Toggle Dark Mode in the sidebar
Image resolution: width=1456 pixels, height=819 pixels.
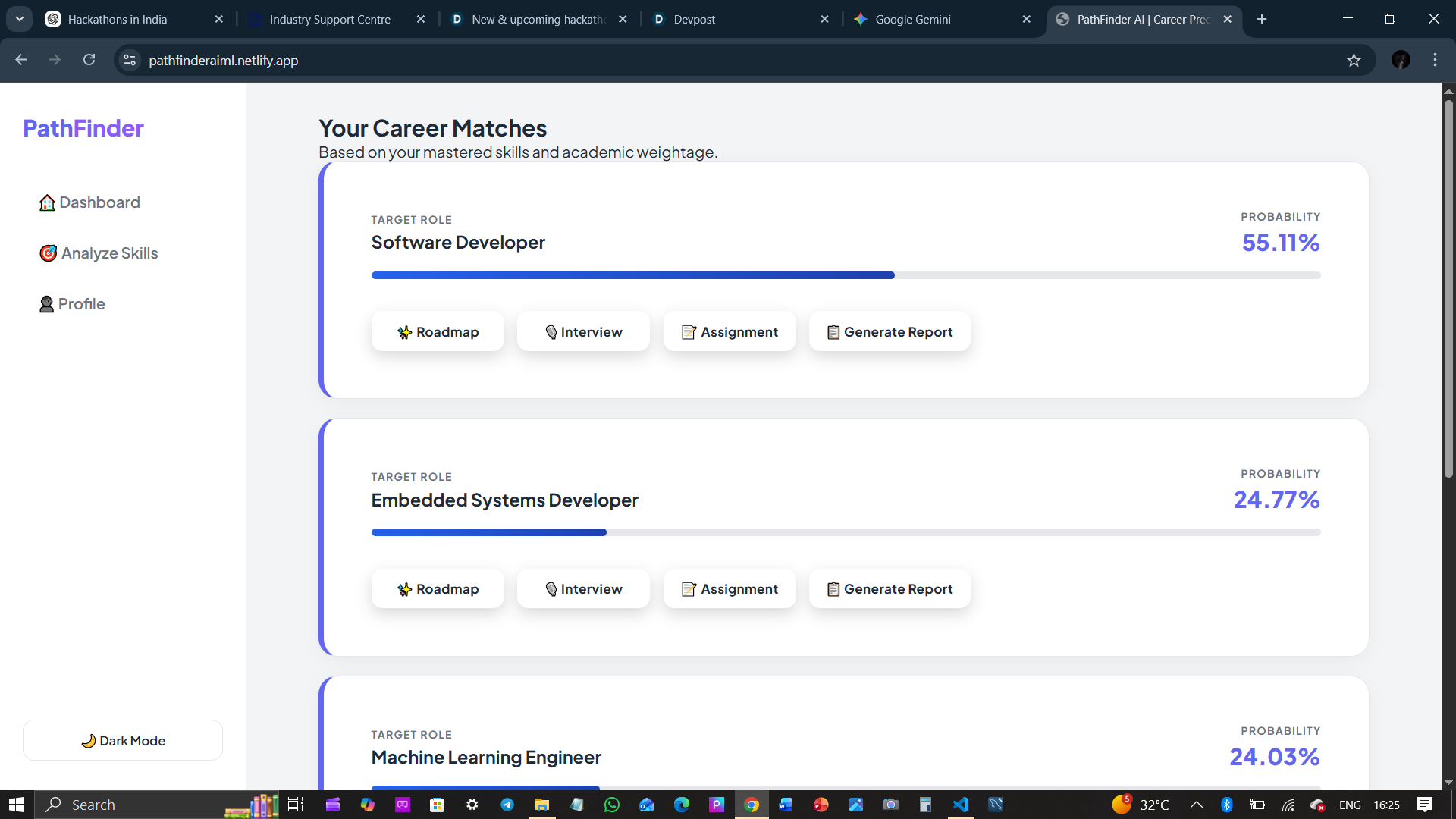[x=123, y=740]
